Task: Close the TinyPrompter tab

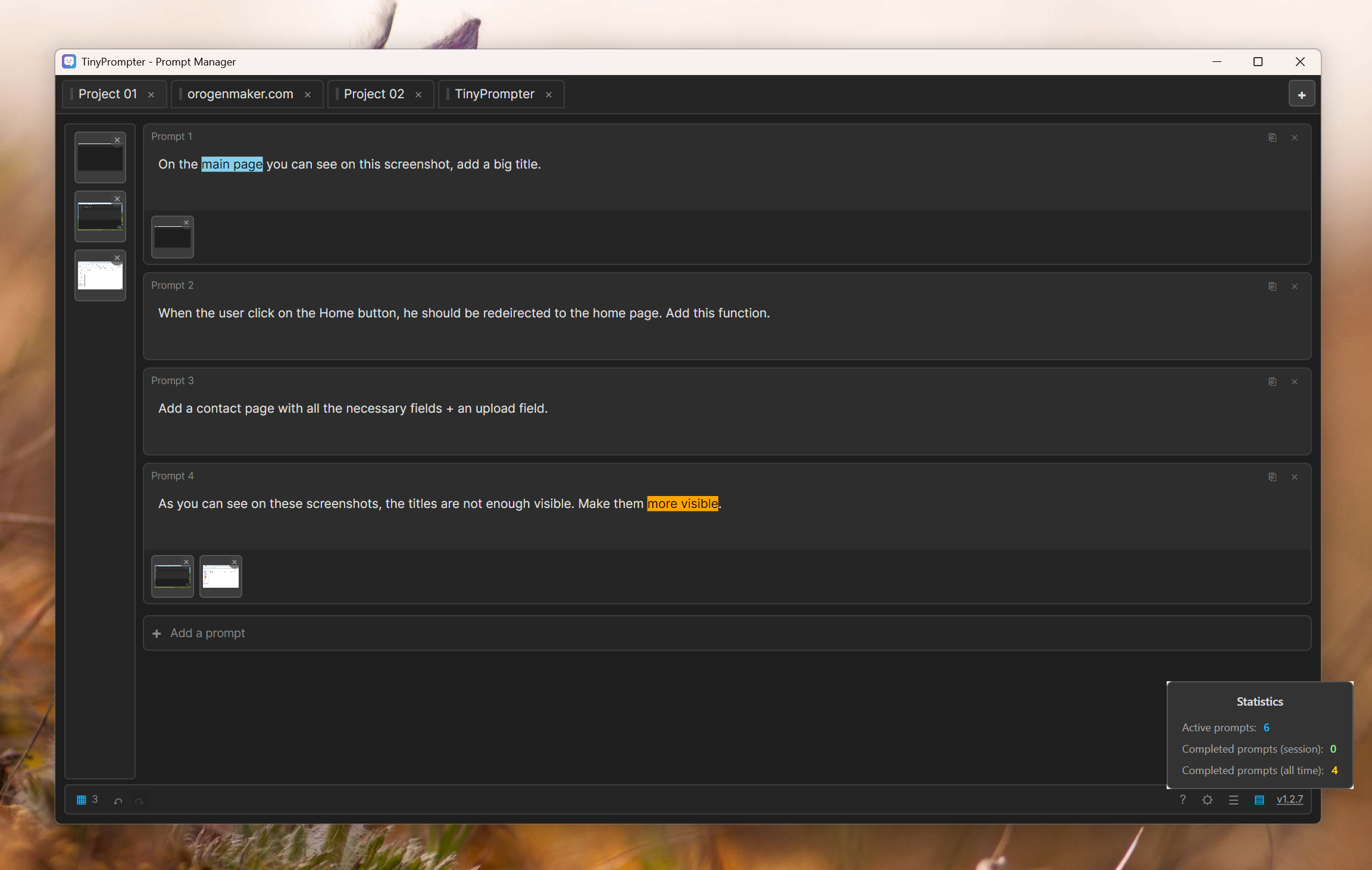Action: tap(549, 95)
